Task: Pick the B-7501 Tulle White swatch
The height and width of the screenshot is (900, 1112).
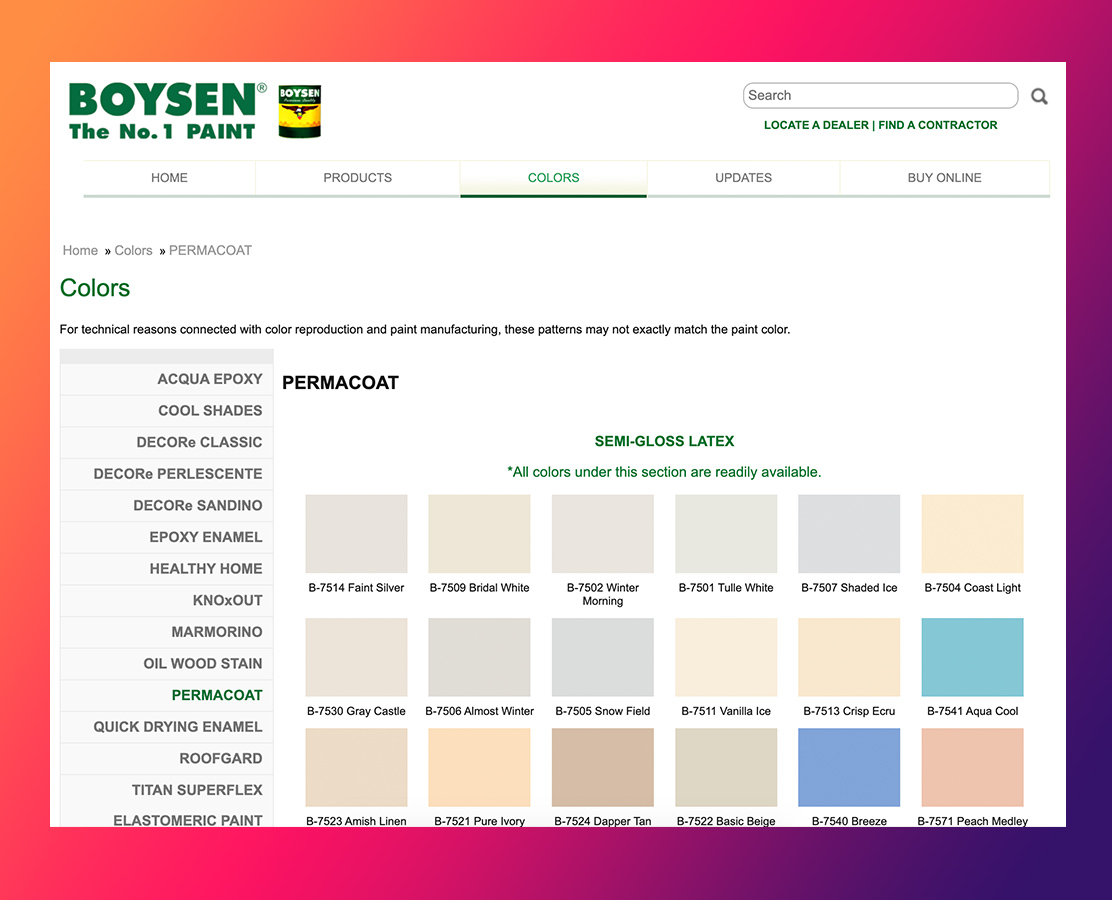Action: (x=726, y=533)
